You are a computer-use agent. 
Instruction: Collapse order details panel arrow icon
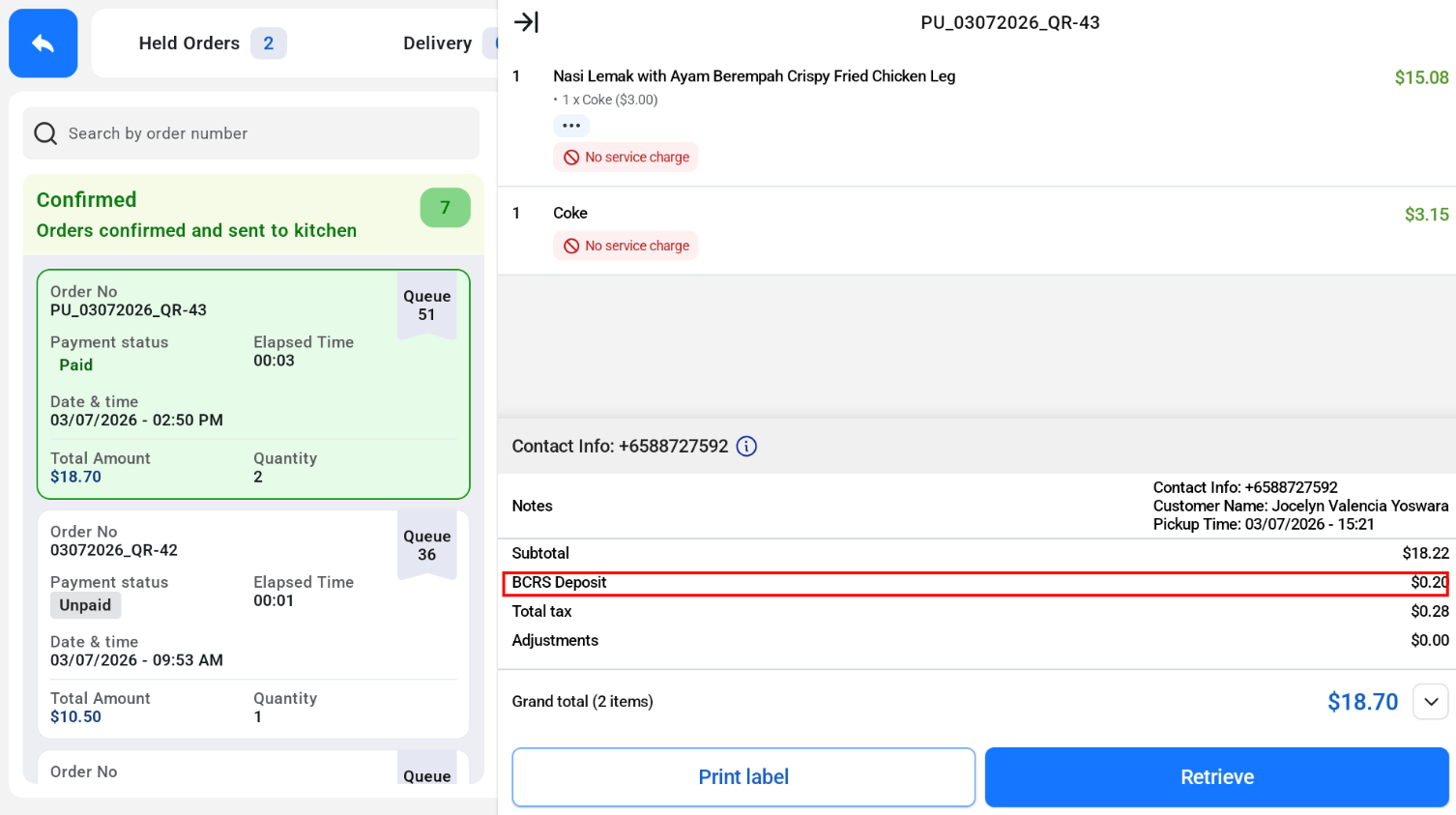pyautogui.click(x=526, y=22)
